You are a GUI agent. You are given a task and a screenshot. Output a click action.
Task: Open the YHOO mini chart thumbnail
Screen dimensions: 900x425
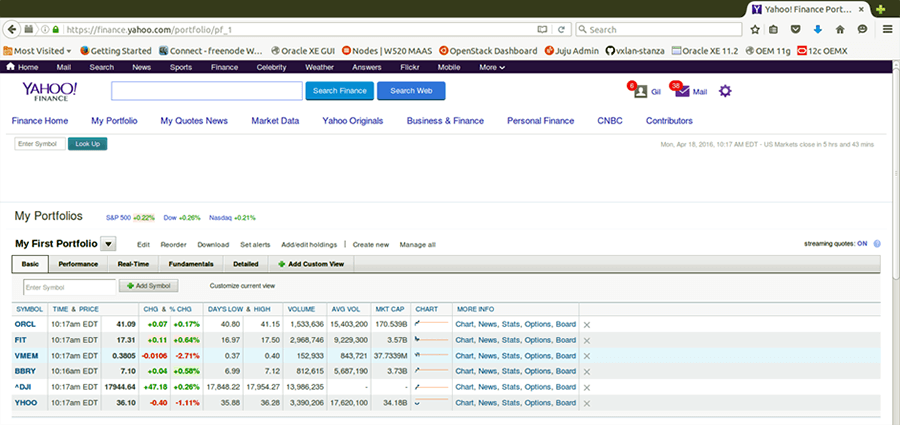coord(431,402)
